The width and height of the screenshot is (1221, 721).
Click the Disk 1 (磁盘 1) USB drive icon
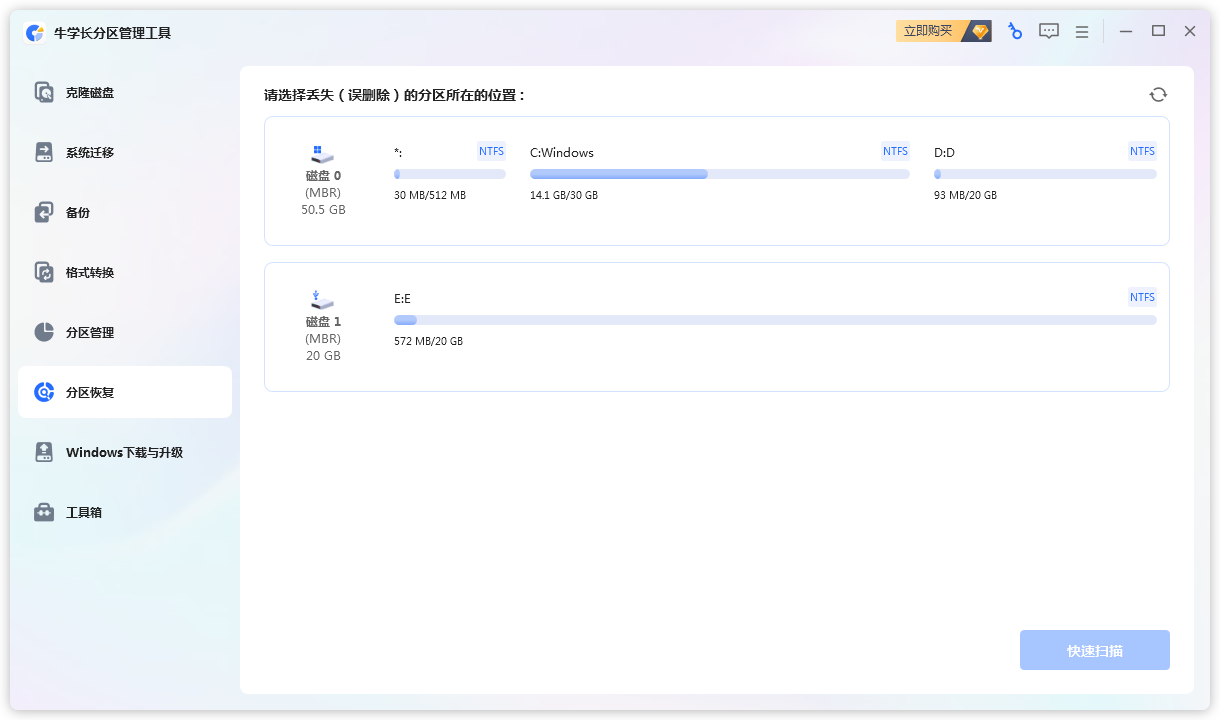pyautogui.click(x=322, y=300)
